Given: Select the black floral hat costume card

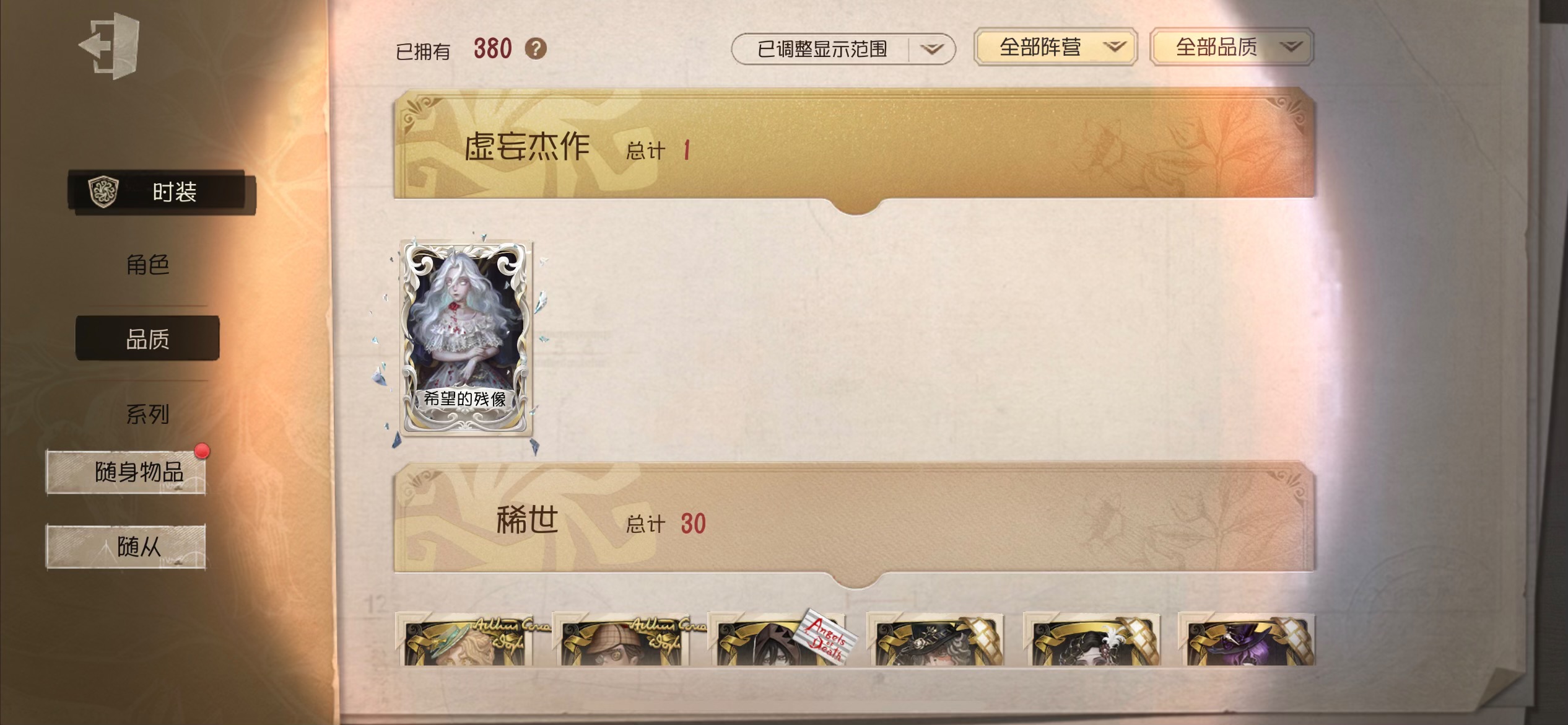Looking at the screenshot, I should tap(935, 639).
